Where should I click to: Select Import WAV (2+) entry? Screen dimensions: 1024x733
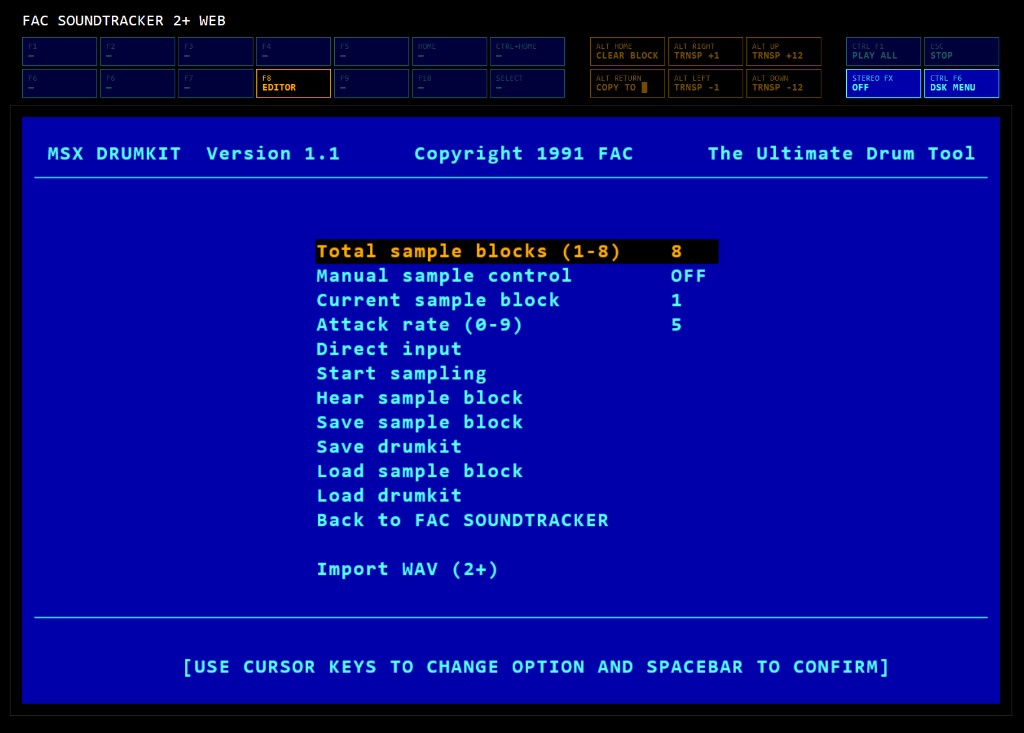tap(408, 570)
